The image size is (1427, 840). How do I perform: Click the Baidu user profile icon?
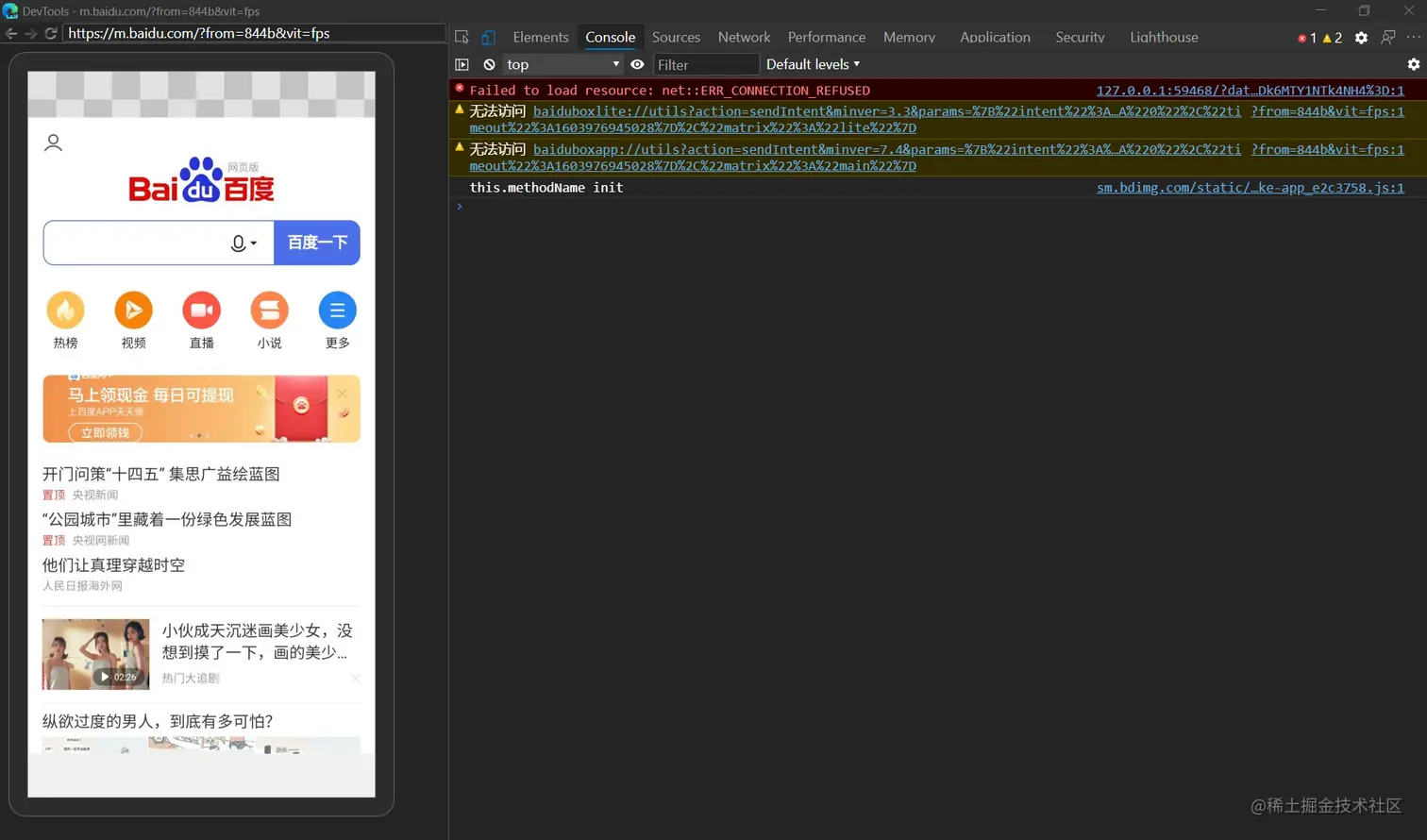54,143
